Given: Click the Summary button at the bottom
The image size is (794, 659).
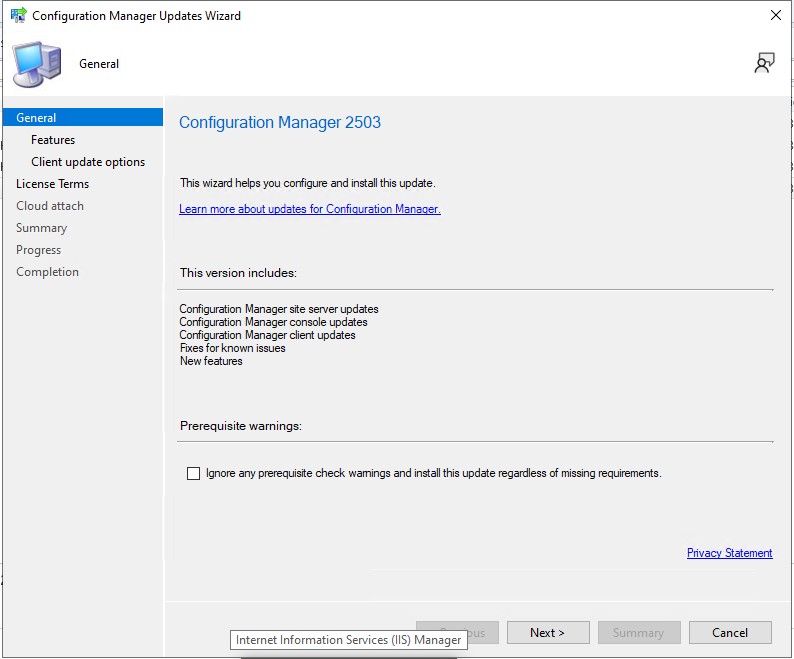Looking at the screenshot, I should 639,632.
